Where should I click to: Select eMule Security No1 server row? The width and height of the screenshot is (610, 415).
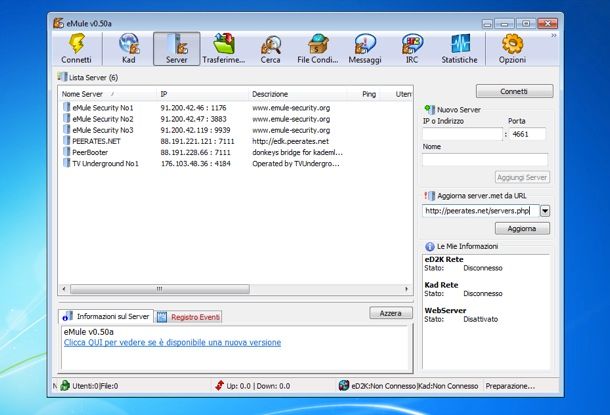(236, 108)
